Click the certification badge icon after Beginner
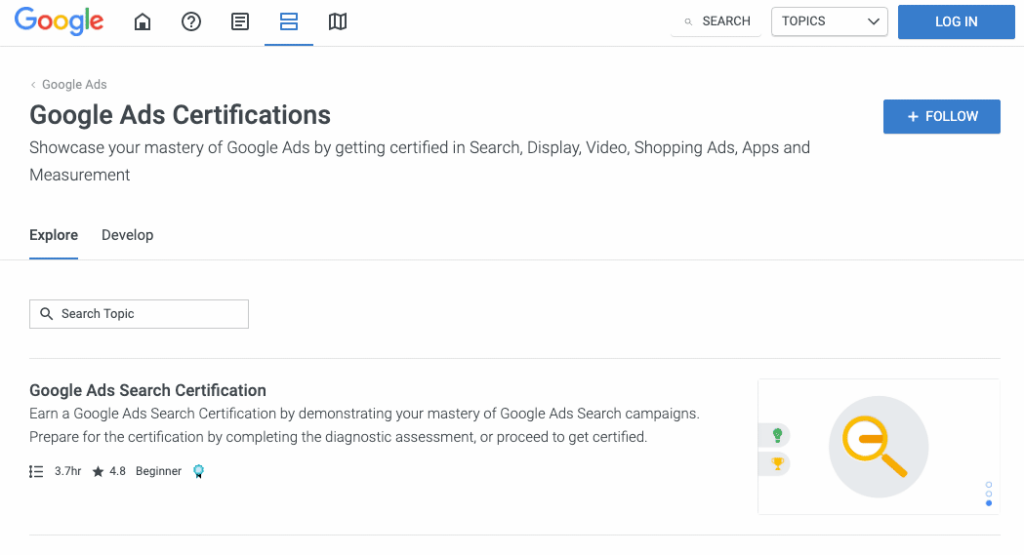 [199, 471]
